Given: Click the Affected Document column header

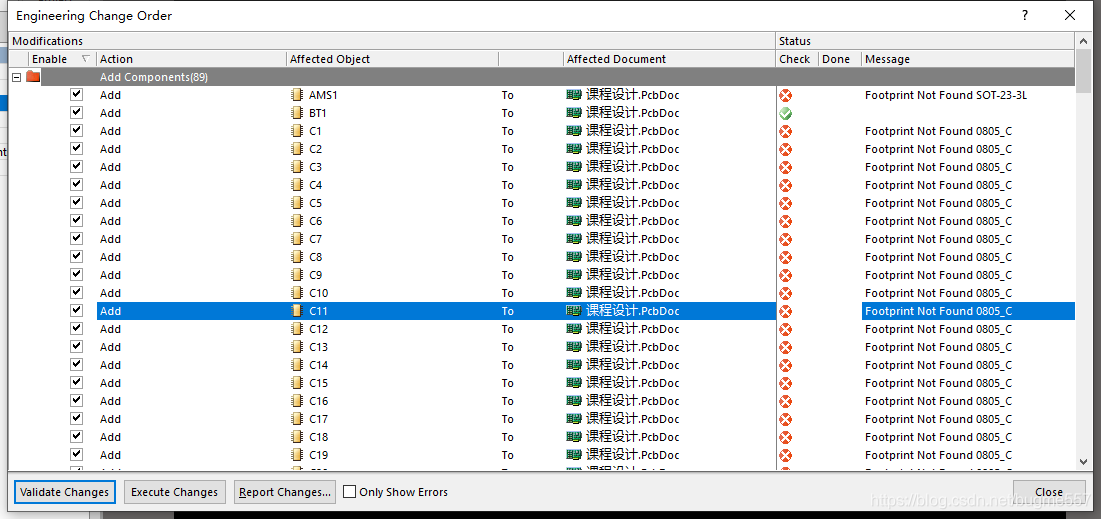Looking at the screenshot, I should click(669, 59).
